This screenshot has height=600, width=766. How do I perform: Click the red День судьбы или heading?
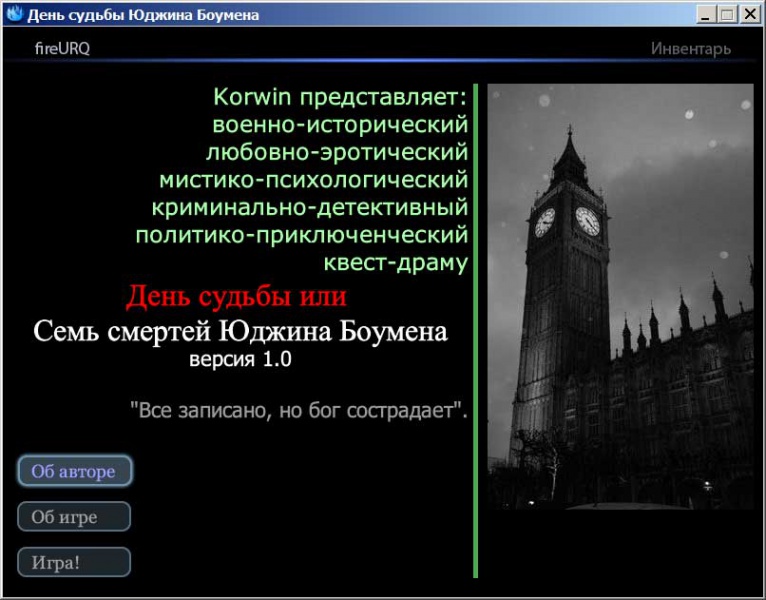tap(236, 297)
